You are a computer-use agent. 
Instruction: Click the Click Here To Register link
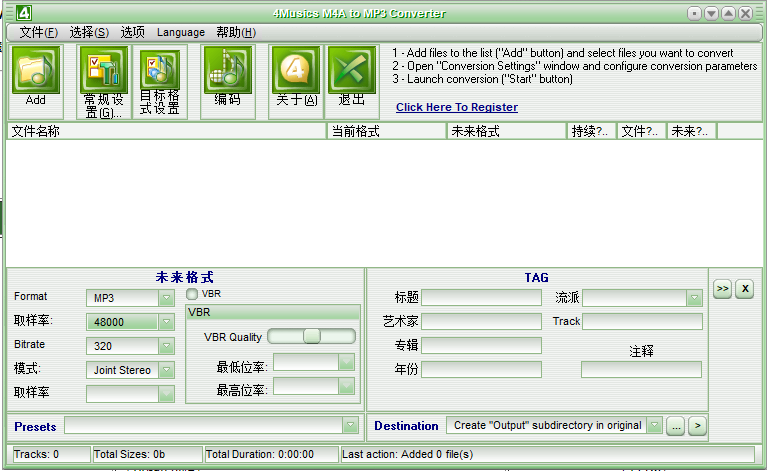pos(456,107)
